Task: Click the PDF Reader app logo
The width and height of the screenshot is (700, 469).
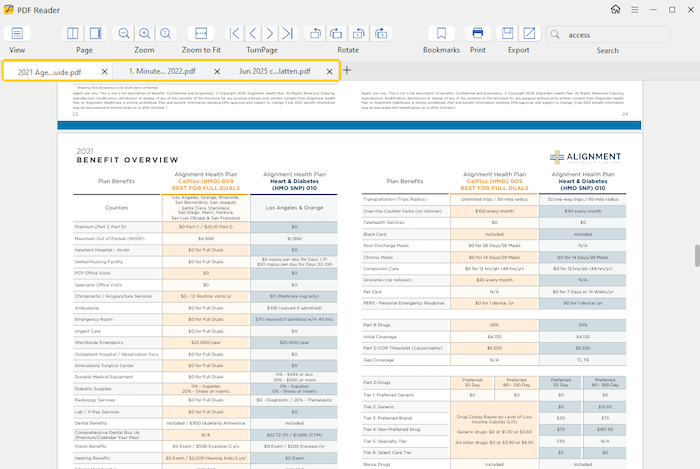Action: 8,9
